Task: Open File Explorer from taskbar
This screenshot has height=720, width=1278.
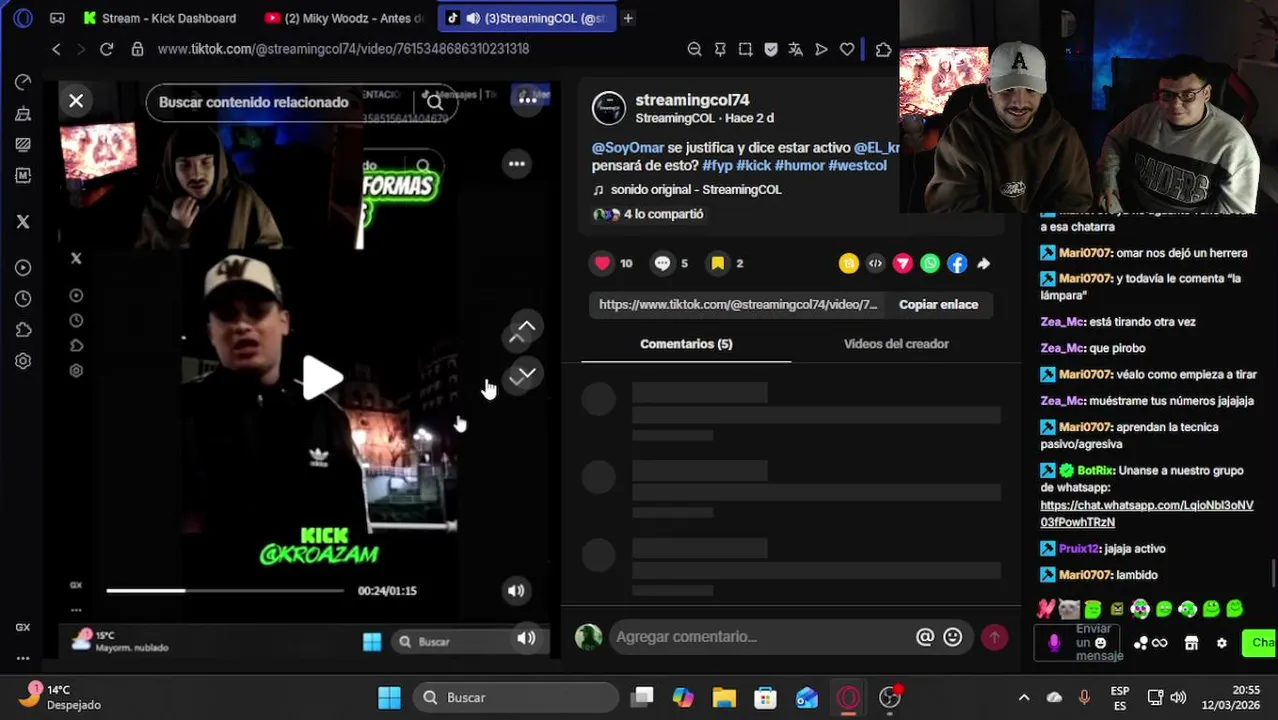Action: (x=724, y=698)
